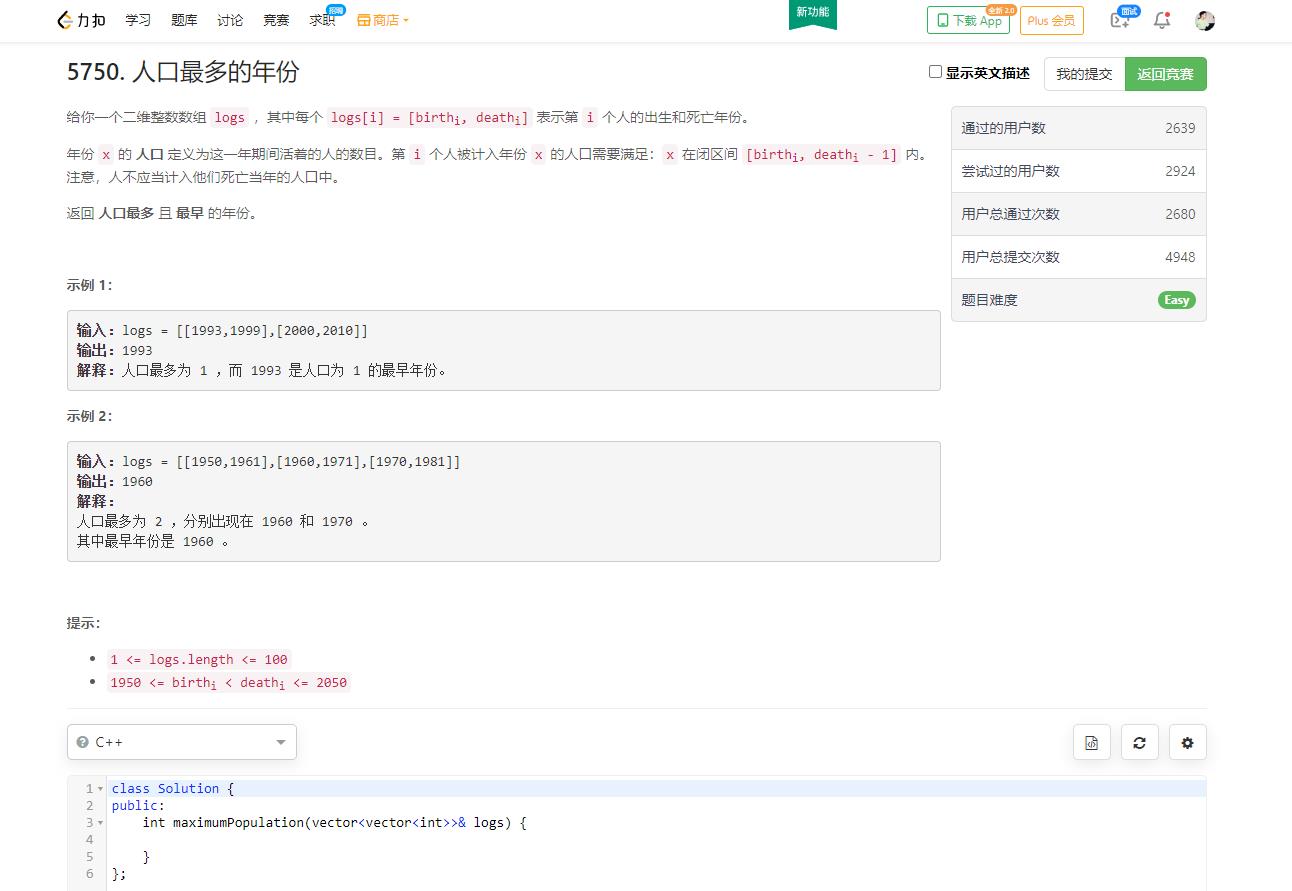Click the 下载 App button
Screen dimensions: 1292x891
(x=968, y=20)
